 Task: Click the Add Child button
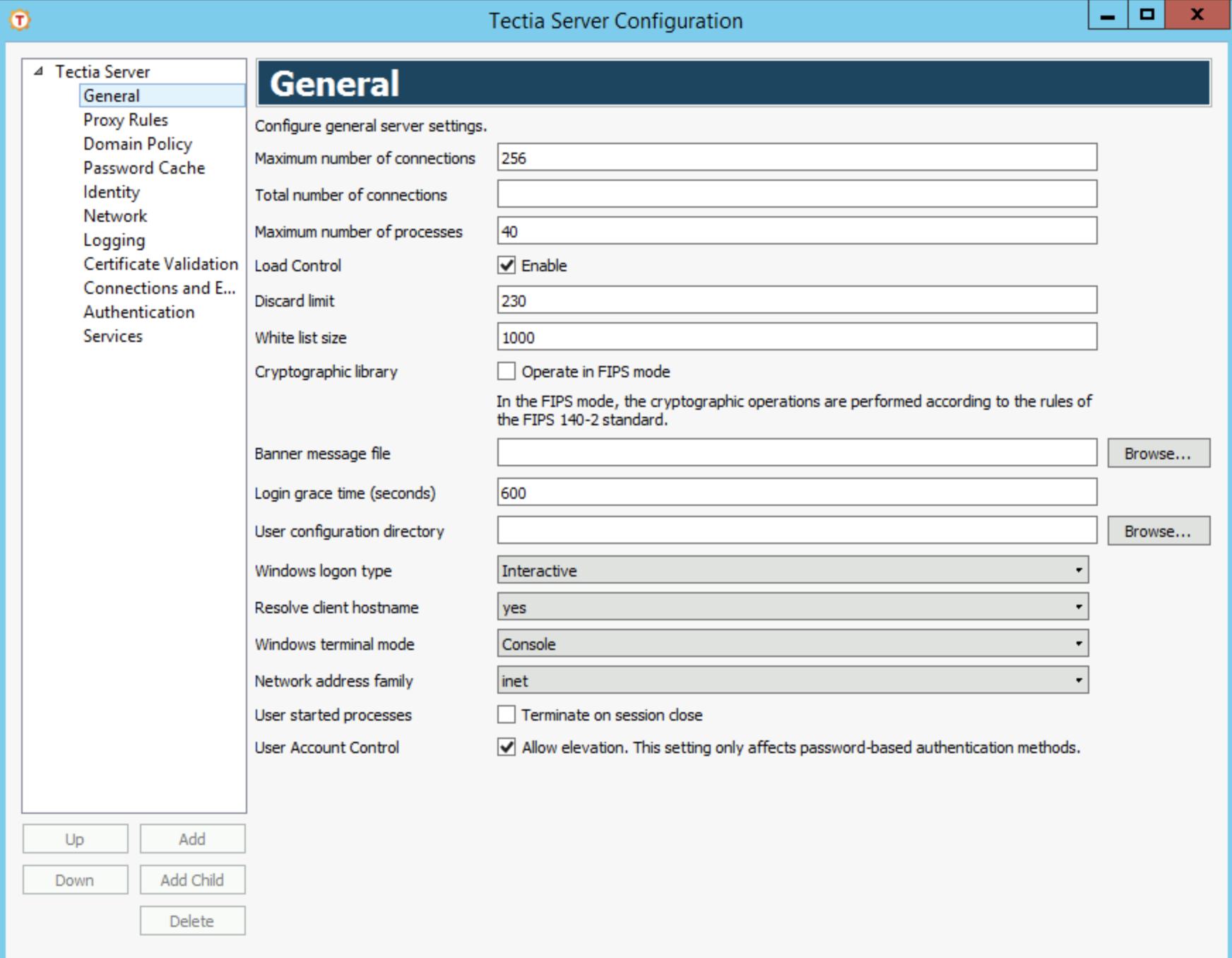coord(191,880)
